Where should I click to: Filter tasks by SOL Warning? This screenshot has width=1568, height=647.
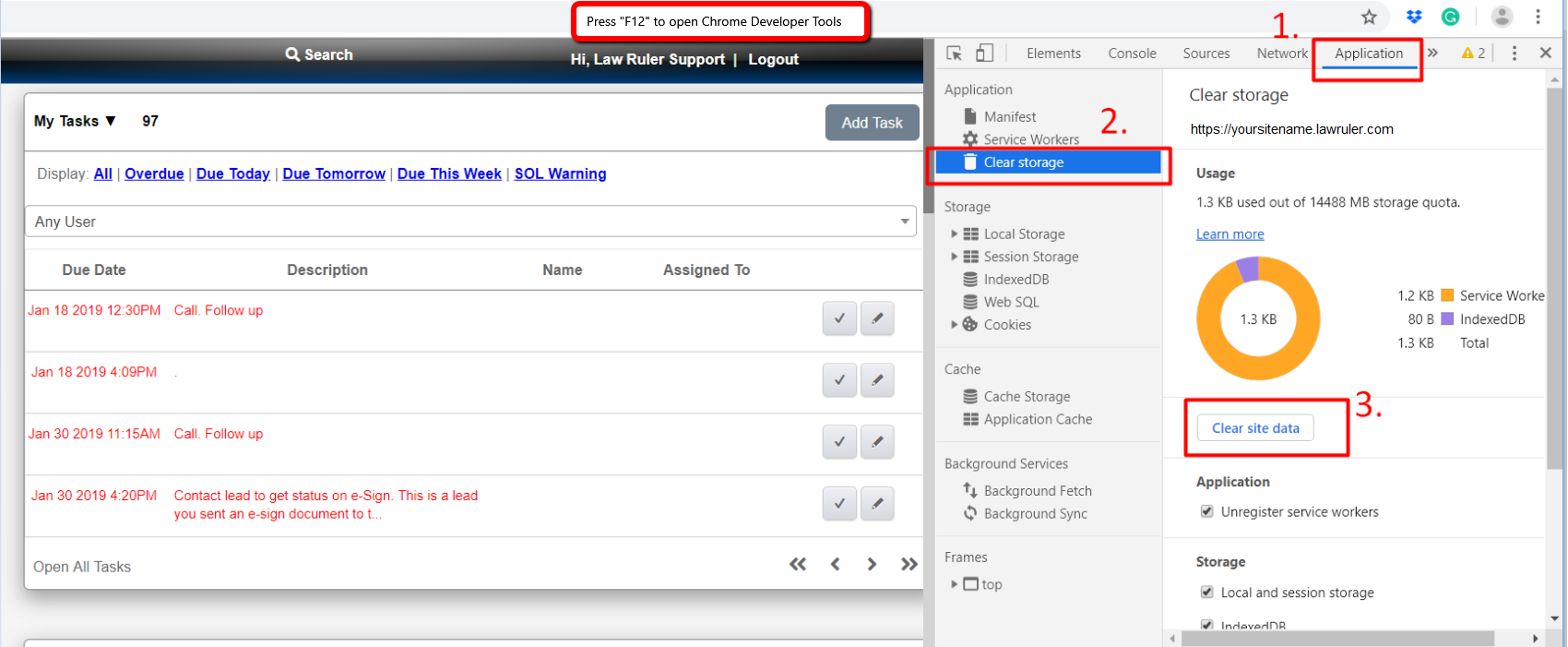click(x=560, y=174)
